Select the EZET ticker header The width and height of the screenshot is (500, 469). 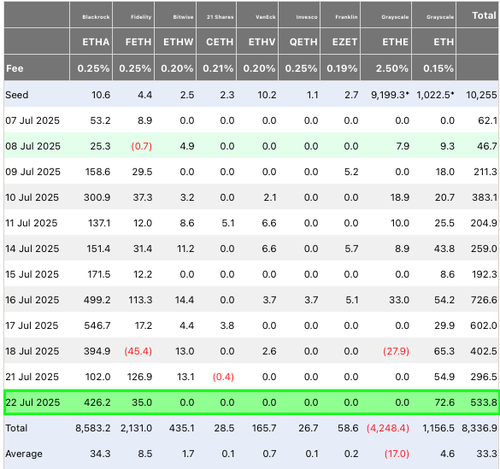tap(344, 42)
